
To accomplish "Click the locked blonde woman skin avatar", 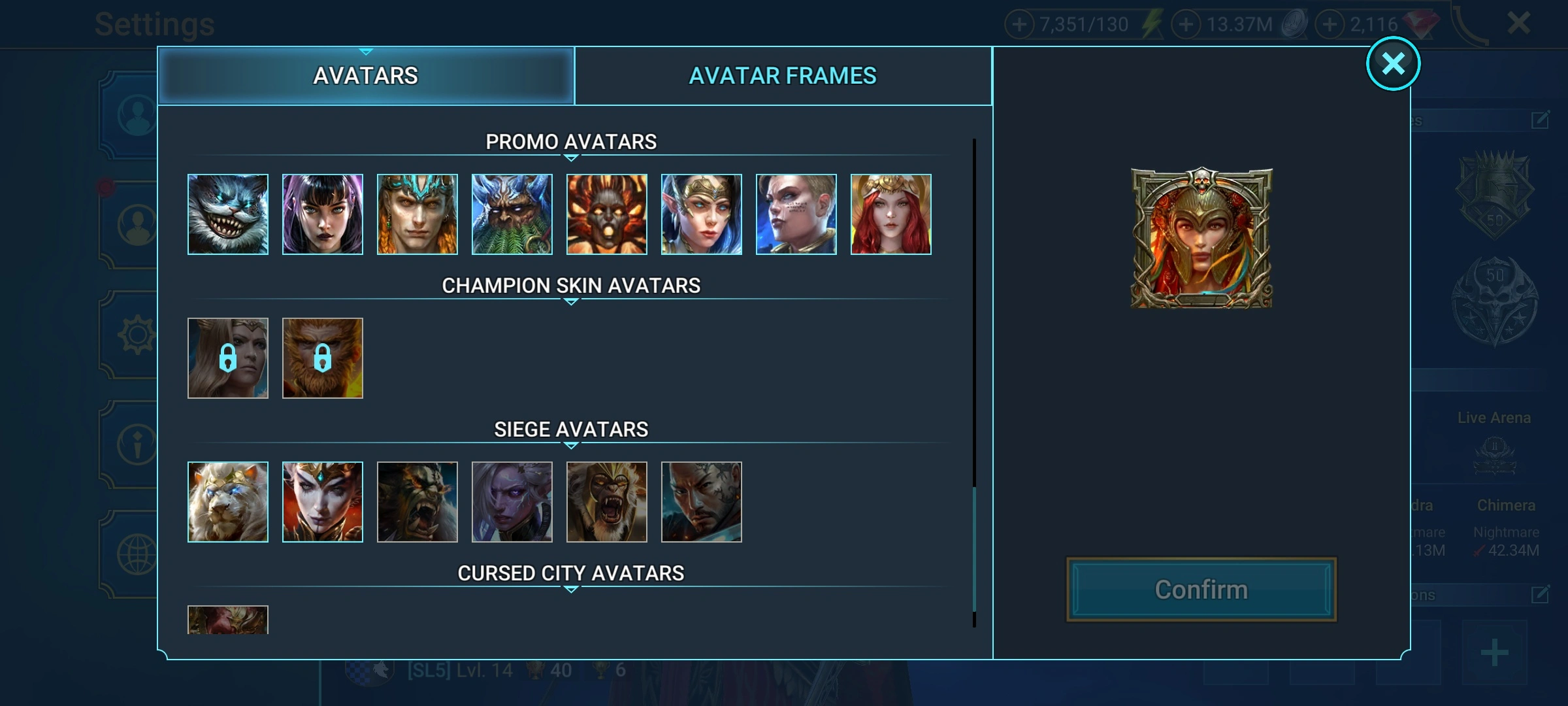I will click(228, 358).
